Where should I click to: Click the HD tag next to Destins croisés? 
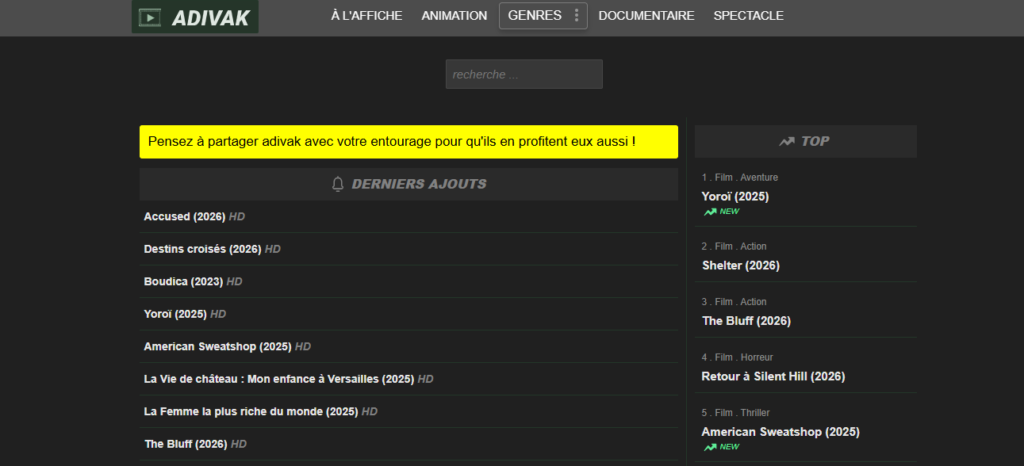[x=273, y=249]
